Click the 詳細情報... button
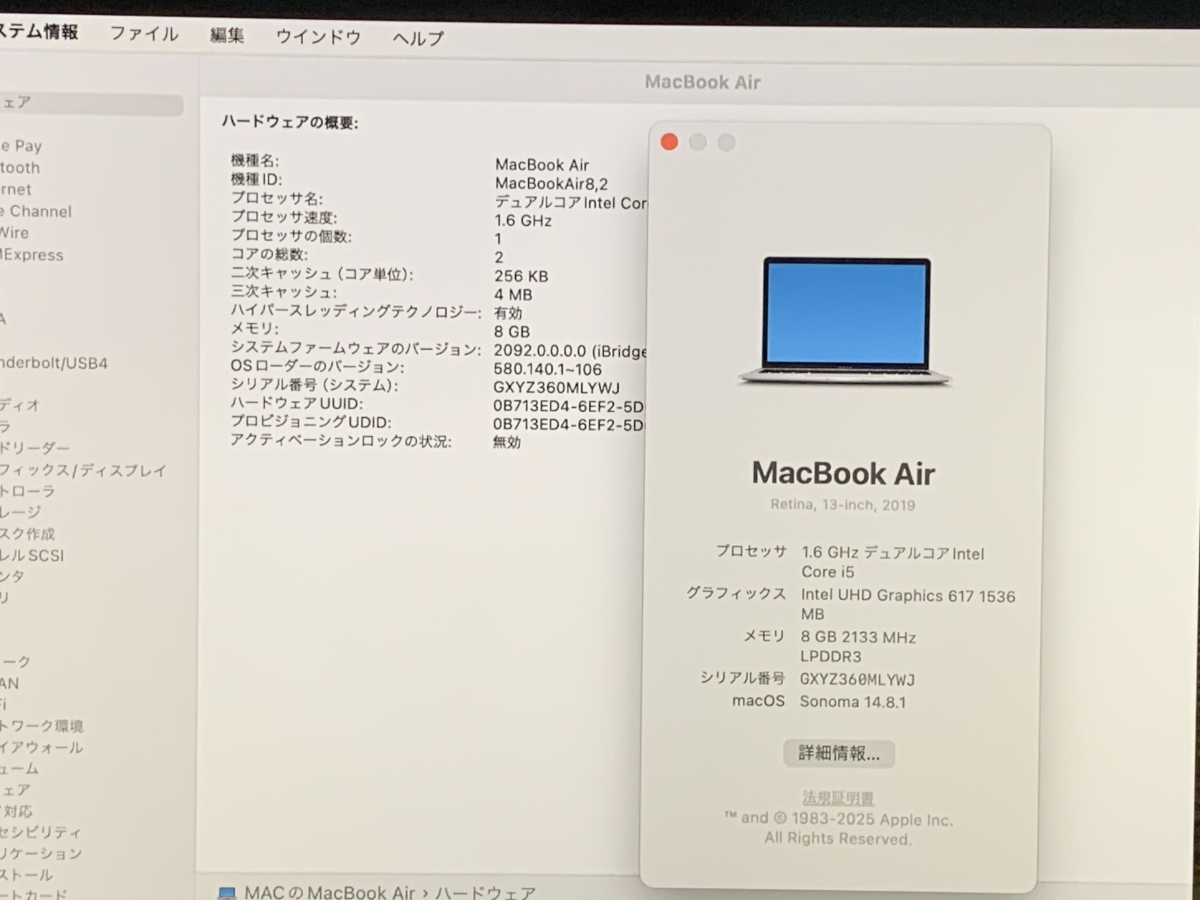This screenshot has height=900, width=1200. 839,754
